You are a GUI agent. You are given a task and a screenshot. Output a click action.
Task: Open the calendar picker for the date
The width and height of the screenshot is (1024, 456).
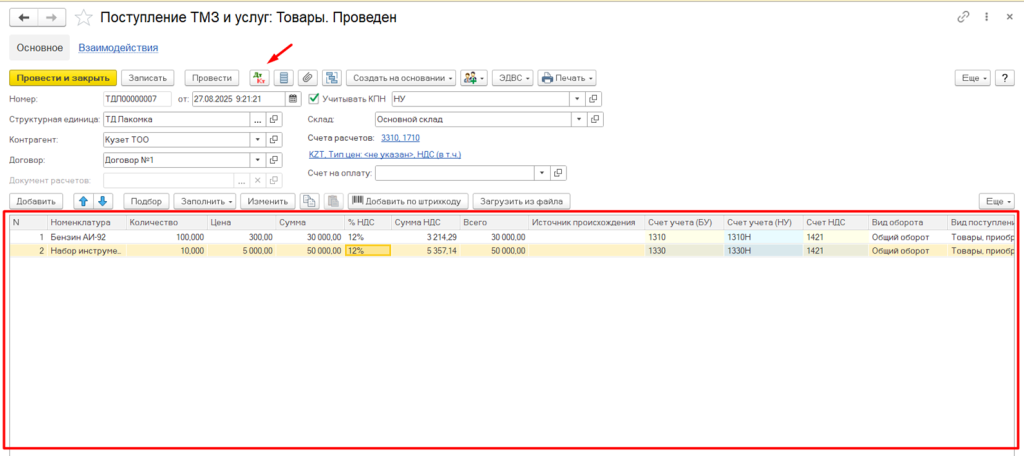coord(292,99)
